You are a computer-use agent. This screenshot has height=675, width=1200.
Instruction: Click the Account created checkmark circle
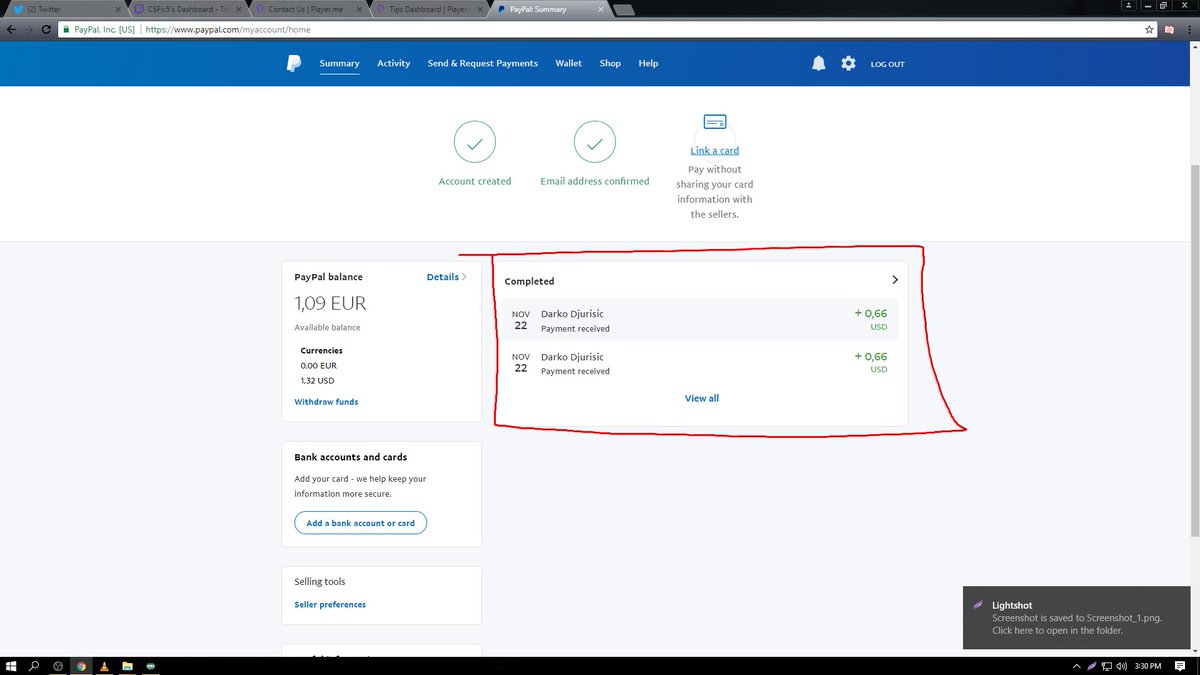pos(475,143)
